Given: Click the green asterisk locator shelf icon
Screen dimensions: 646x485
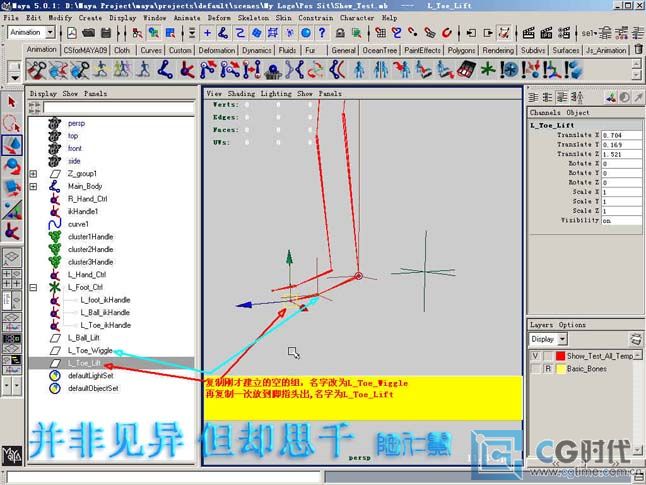Looking at the screenshot, I should pos(488,69).
